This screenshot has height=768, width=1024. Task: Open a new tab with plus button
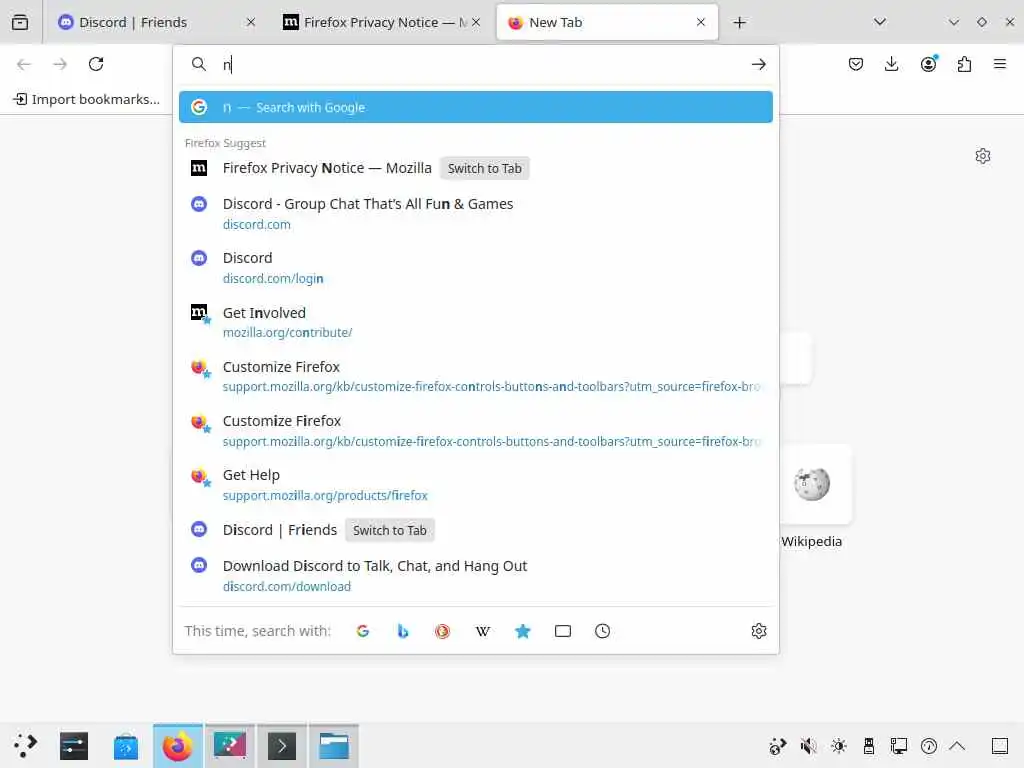pyautogui.click(x=739, y=22)
